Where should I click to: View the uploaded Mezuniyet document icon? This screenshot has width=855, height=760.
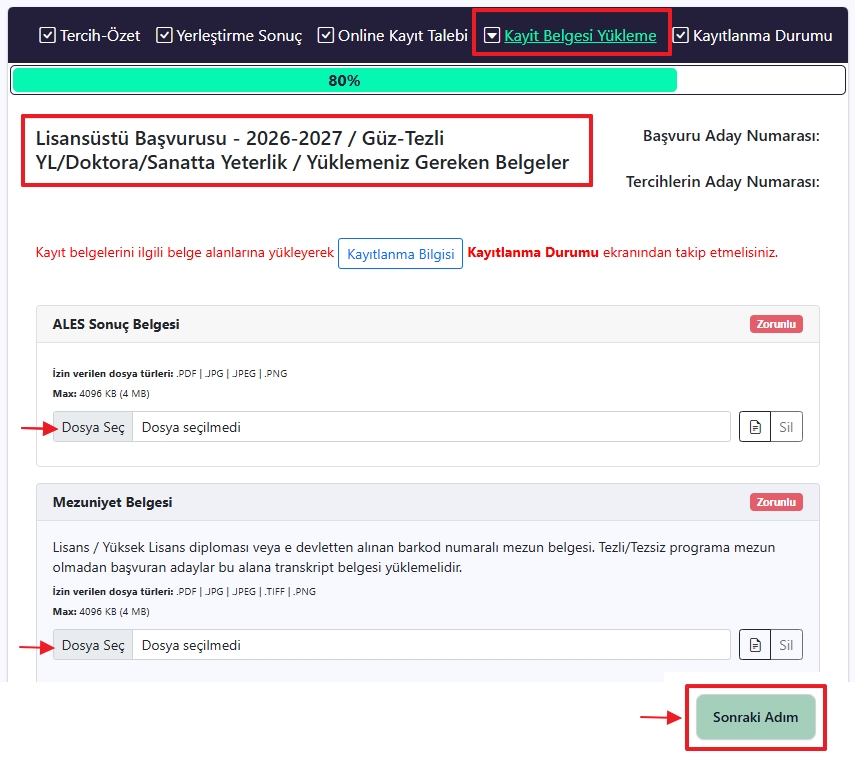[755, 645]
